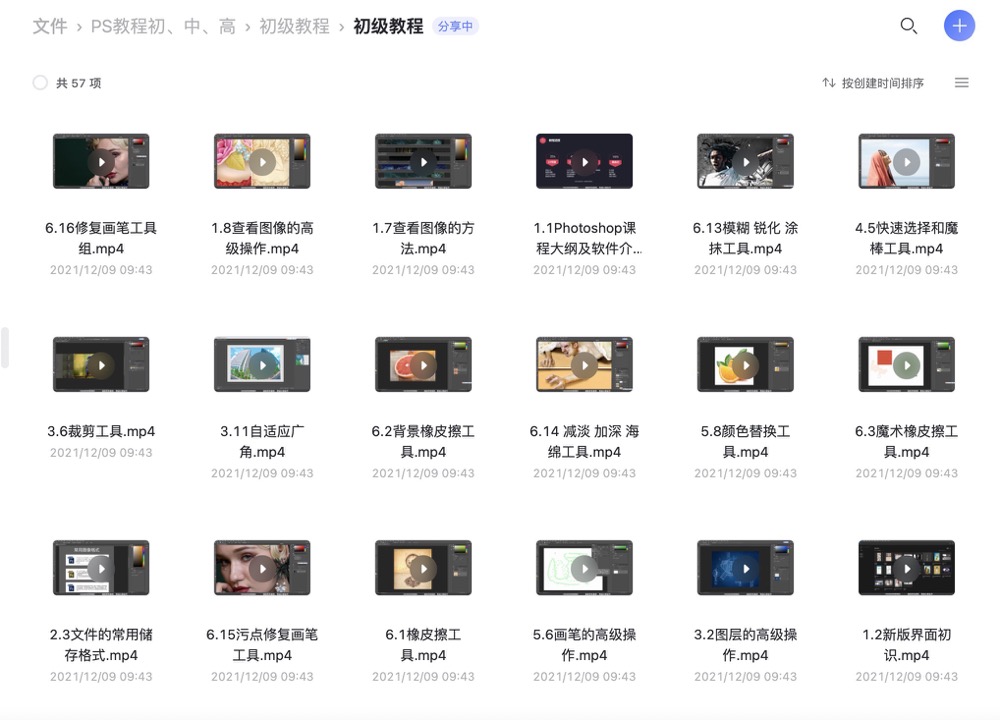Play the 5.8颜色替换工具.mp4 video
Image resolution: width=1000 pixels, height=720 pixels.
click(x=745, y=365)
